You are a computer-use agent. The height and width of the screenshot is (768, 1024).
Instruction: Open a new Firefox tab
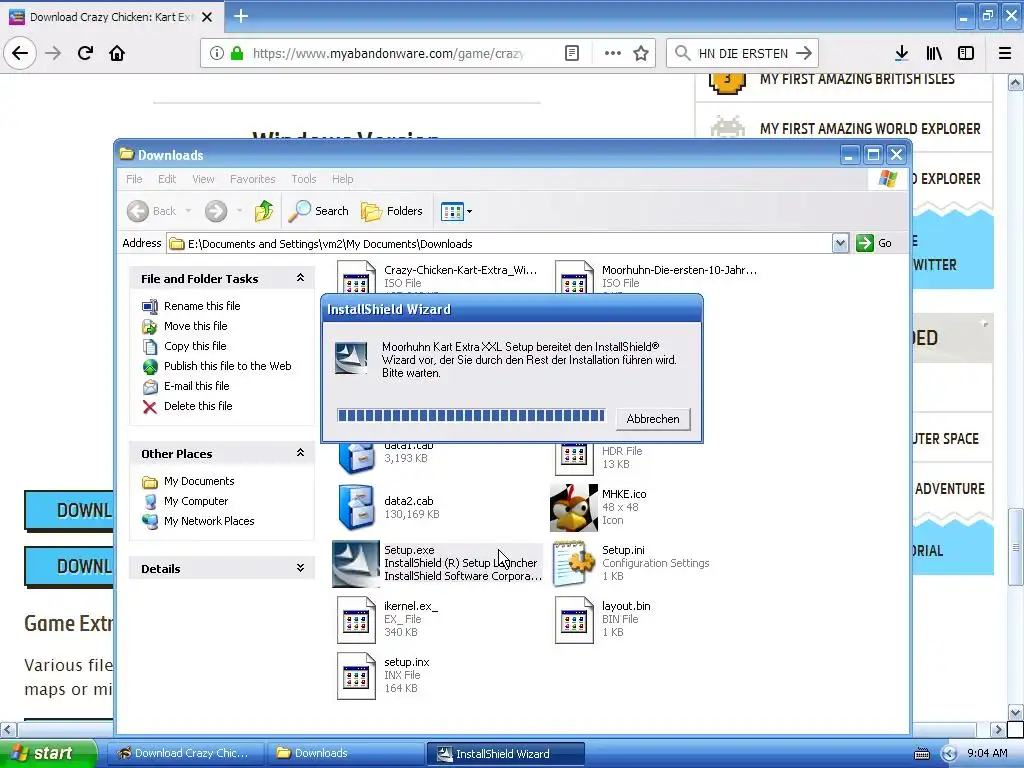241,16
